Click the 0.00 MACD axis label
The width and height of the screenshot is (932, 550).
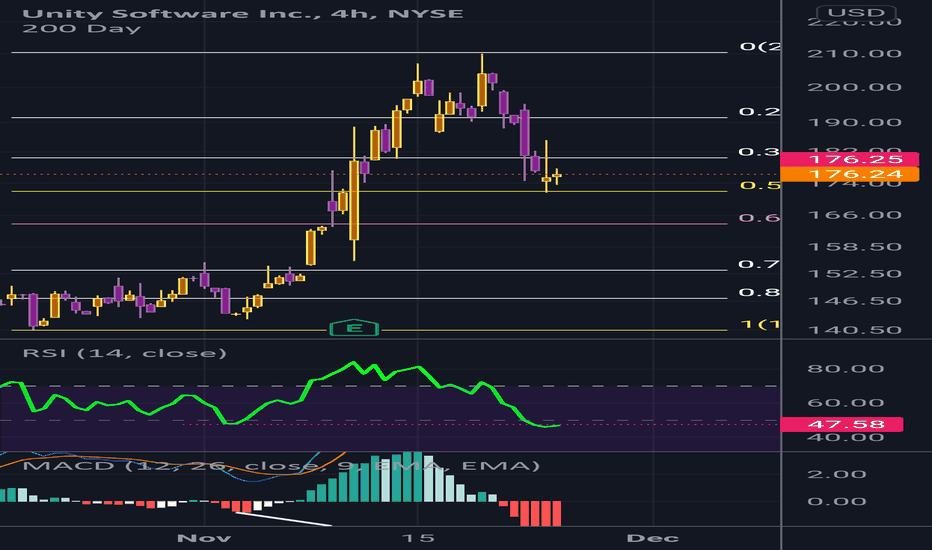tap(836, 502)
